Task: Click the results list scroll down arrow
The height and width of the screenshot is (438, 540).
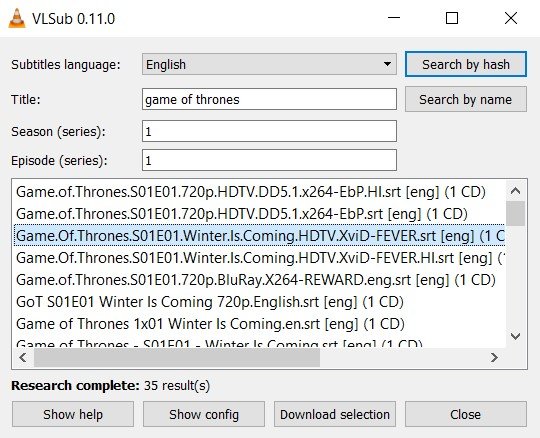Action: (515, 336)
